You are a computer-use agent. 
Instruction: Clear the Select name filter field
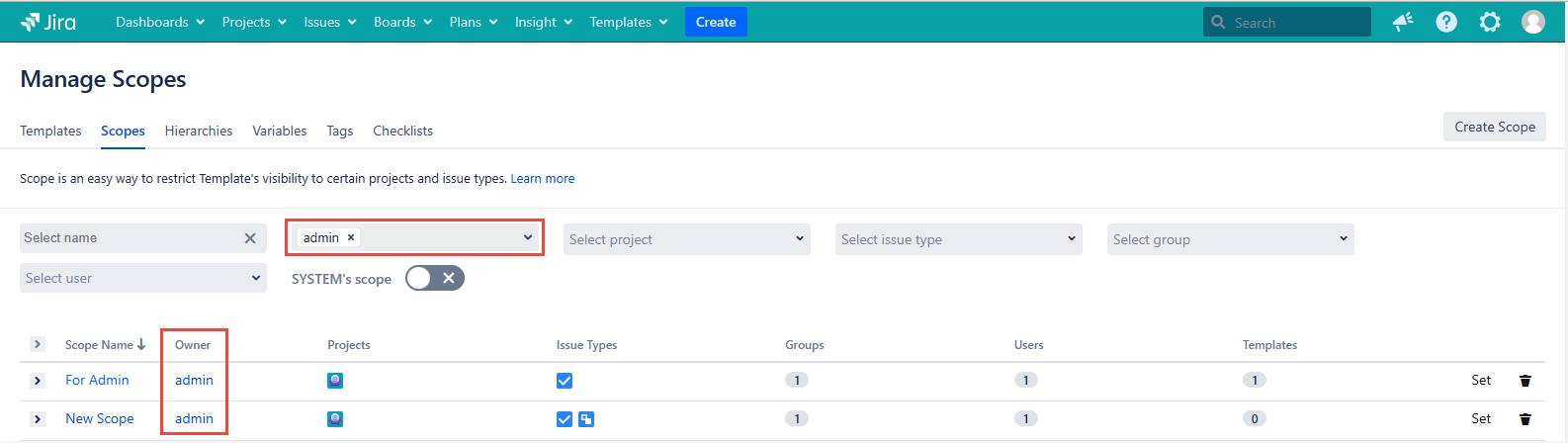tap(250, 238)
